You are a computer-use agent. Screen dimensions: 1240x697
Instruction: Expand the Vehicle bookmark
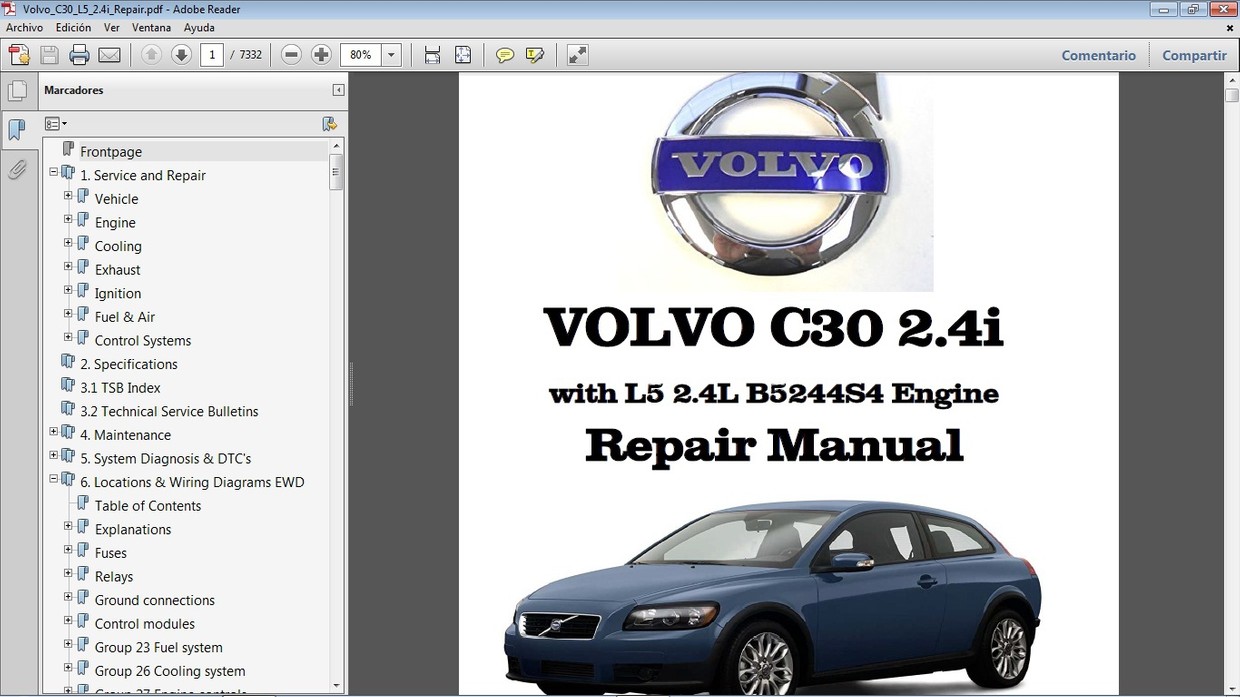pos(68,196)
